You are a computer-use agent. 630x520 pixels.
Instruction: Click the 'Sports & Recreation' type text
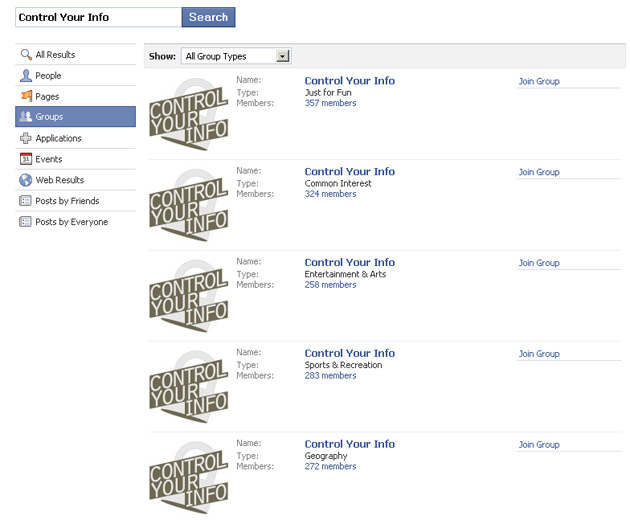click(x=343, y=365)
